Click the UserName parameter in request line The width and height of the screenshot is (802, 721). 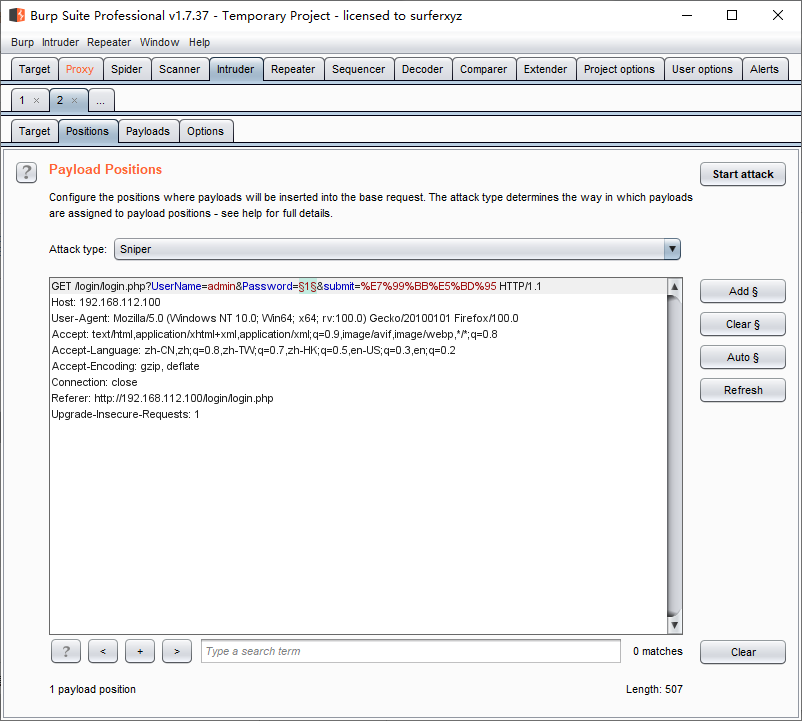[176, 286]
